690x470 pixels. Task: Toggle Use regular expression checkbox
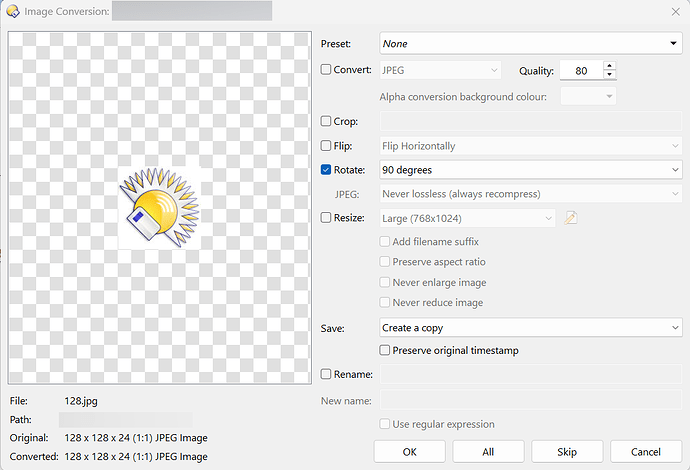click(385, 424)
